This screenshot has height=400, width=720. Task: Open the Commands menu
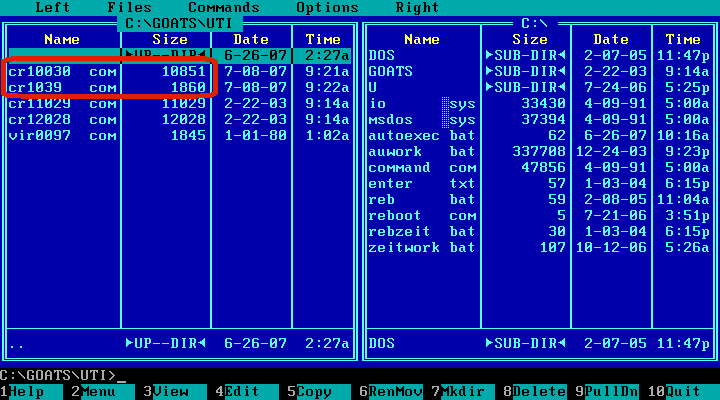[224, 7]
